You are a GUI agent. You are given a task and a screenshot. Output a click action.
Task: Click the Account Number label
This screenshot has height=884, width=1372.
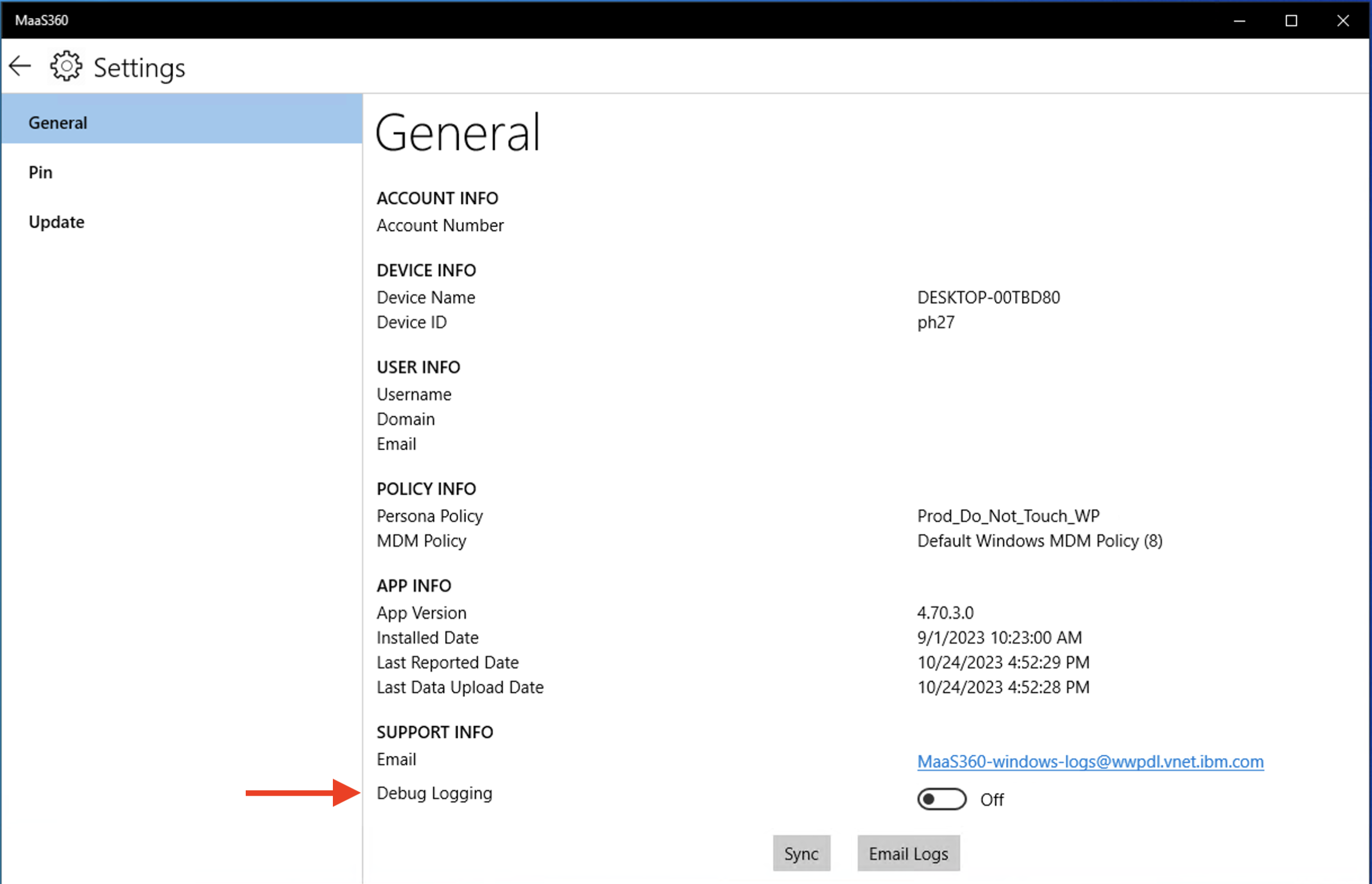coord(440,225)
